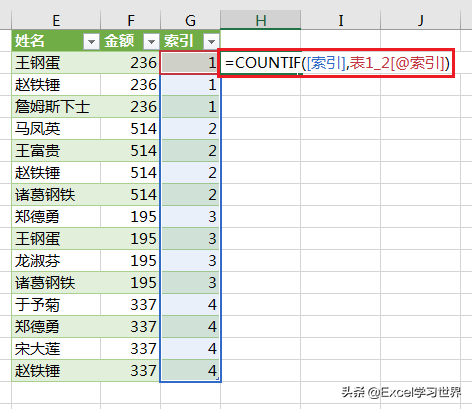The image size is (472, 409).
Task: Click the 金额 table header cell text
Action: point(119,41)
